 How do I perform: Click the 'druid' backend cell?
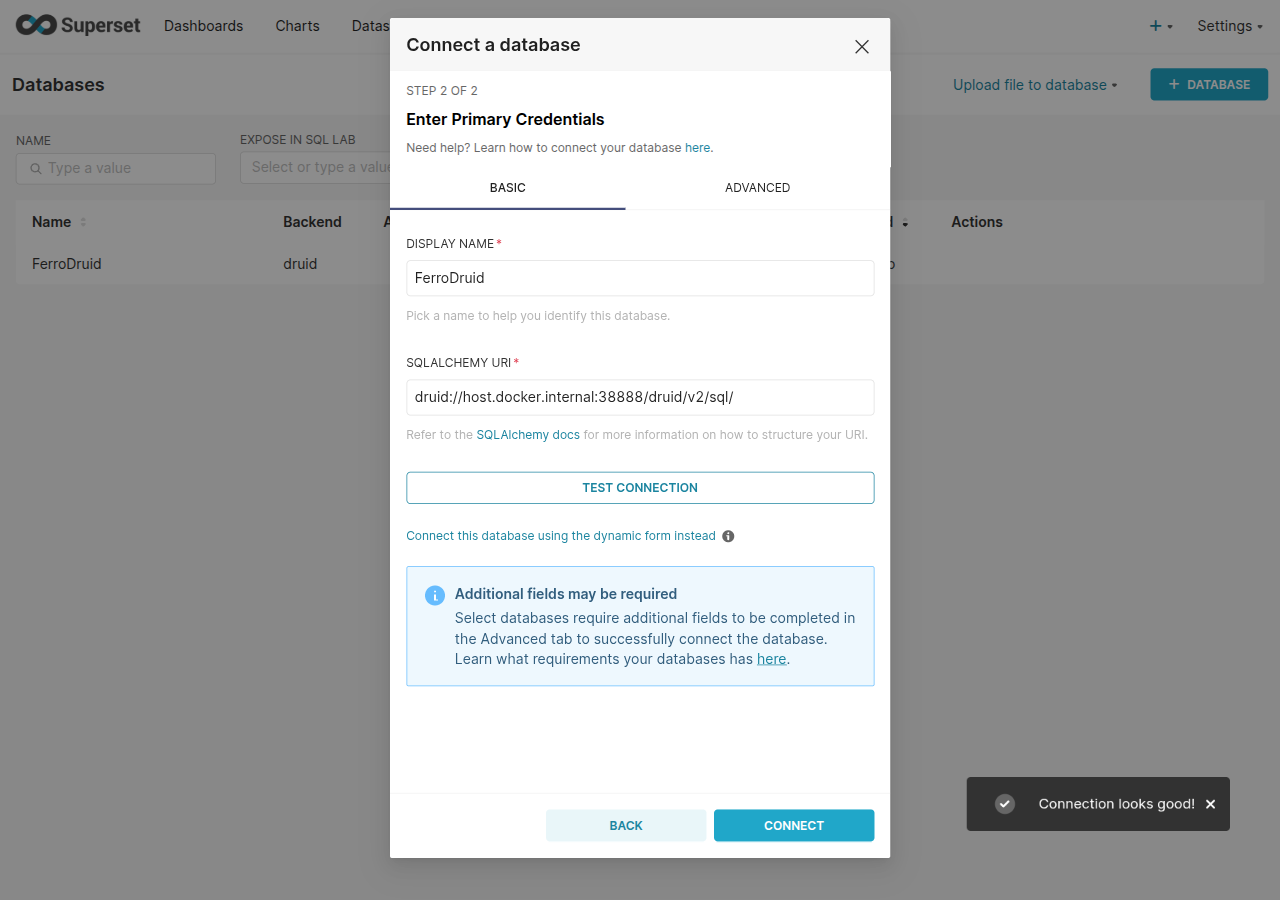coord(300,264)
